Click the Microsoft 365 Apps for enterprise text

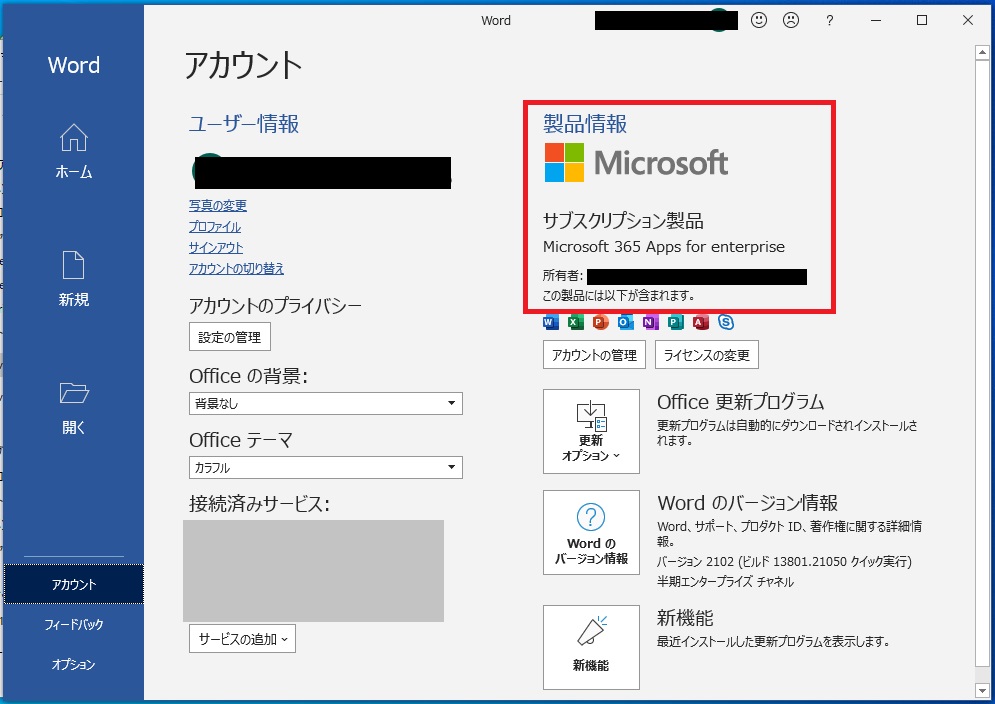point(664,246)
